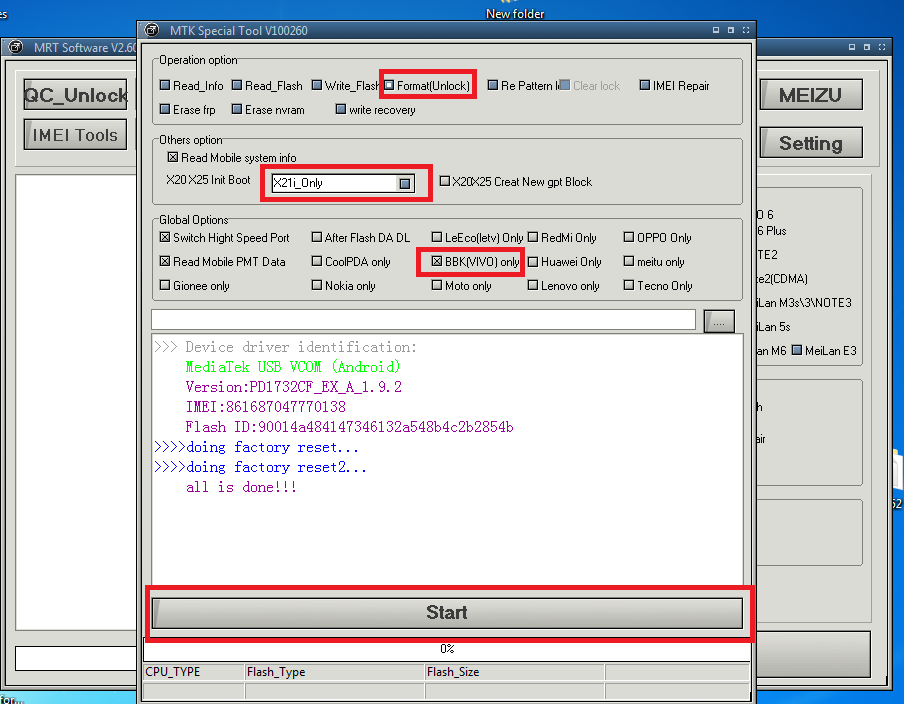Tick the Write_Flash checkbox

point(317,85)
